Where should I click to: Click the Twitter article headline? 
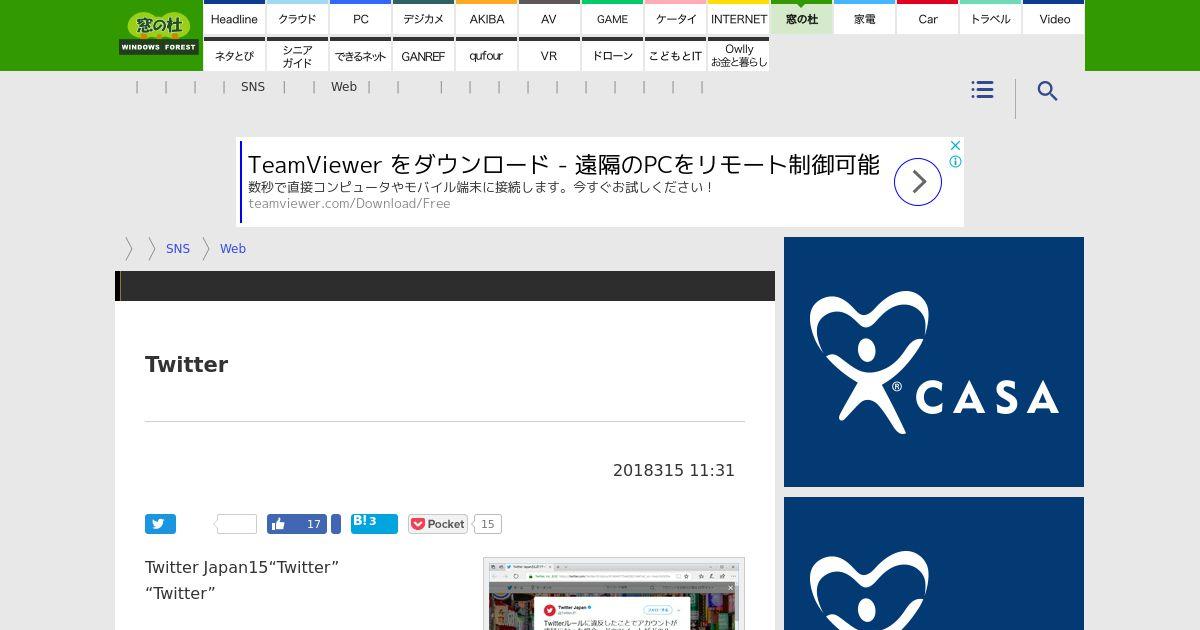[x=187, y=364]
